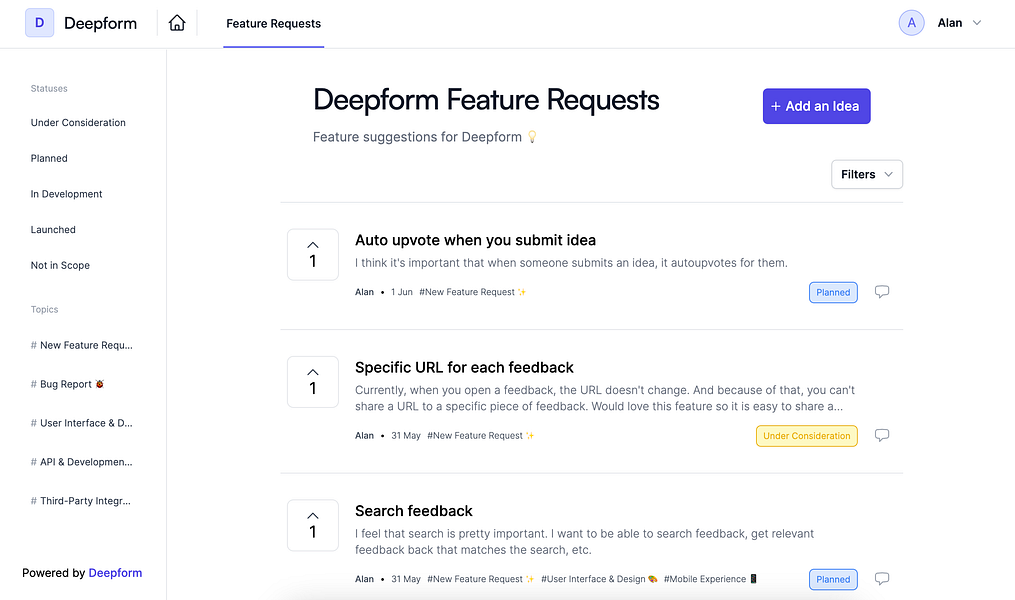Filter by Launched status

[53, 229]
